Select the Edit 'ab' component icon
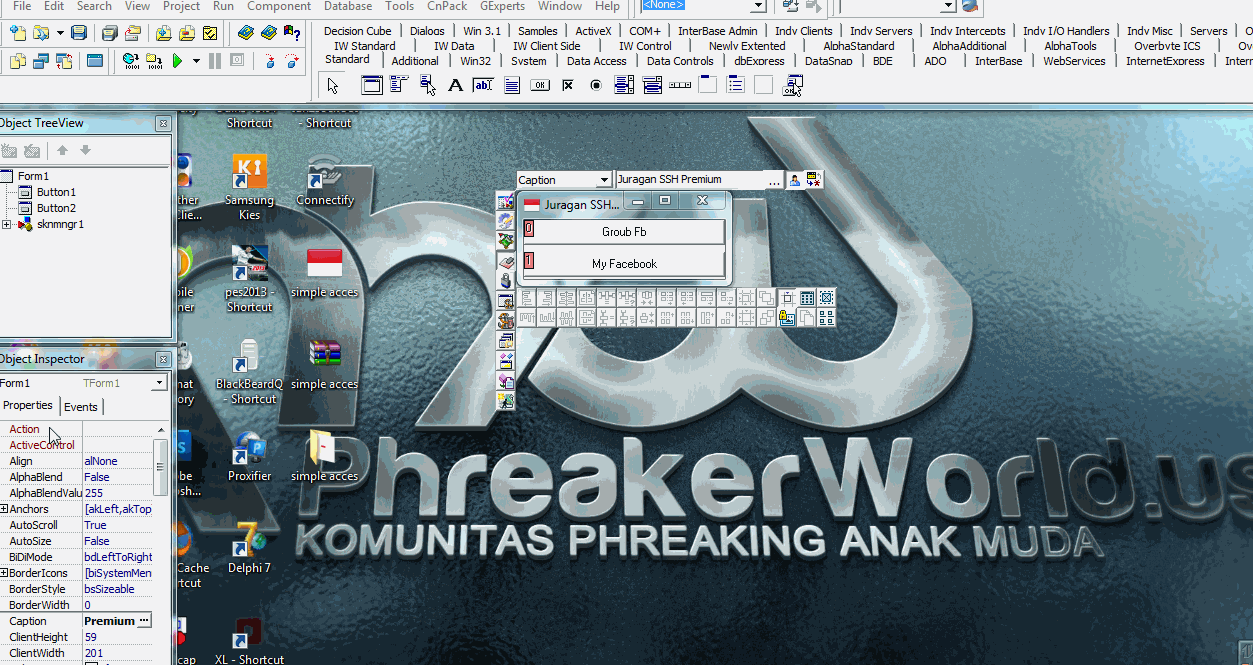Image resolution: width=1253 pixels, height=665 pixels. pyautogui.click(x=483, y=86)
